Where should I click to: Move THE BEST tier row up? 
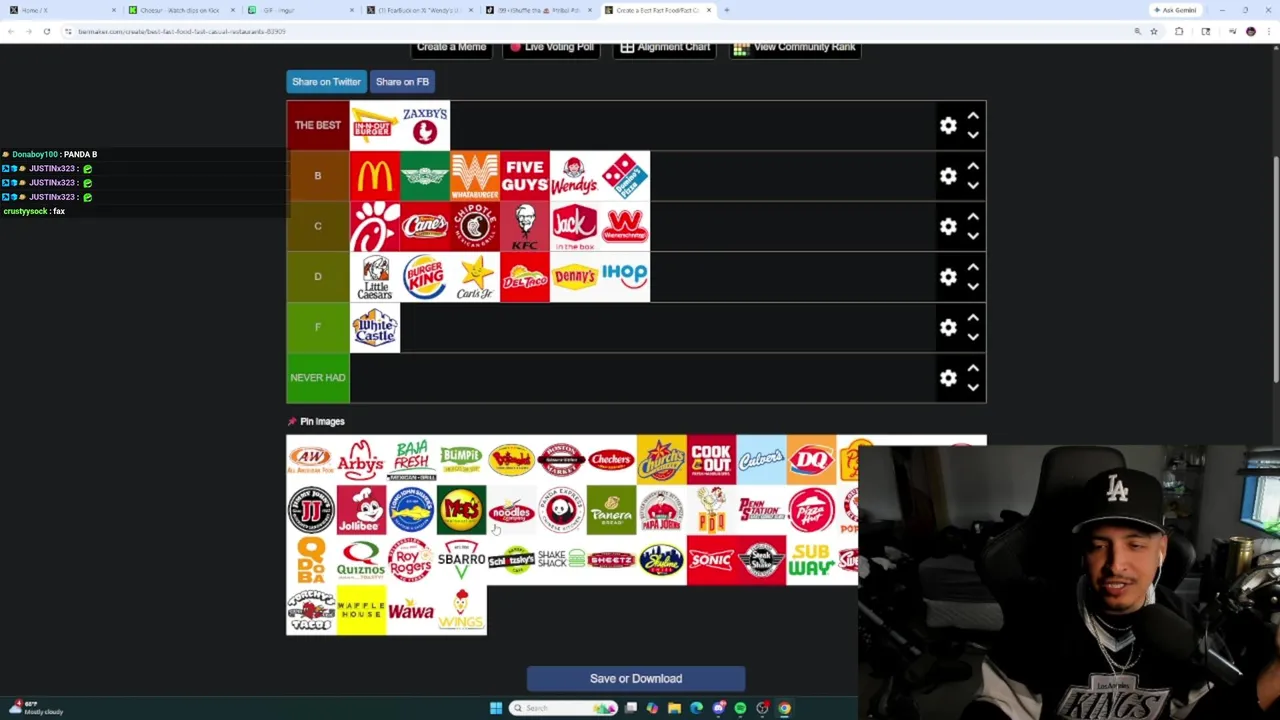tap(973, 116)
